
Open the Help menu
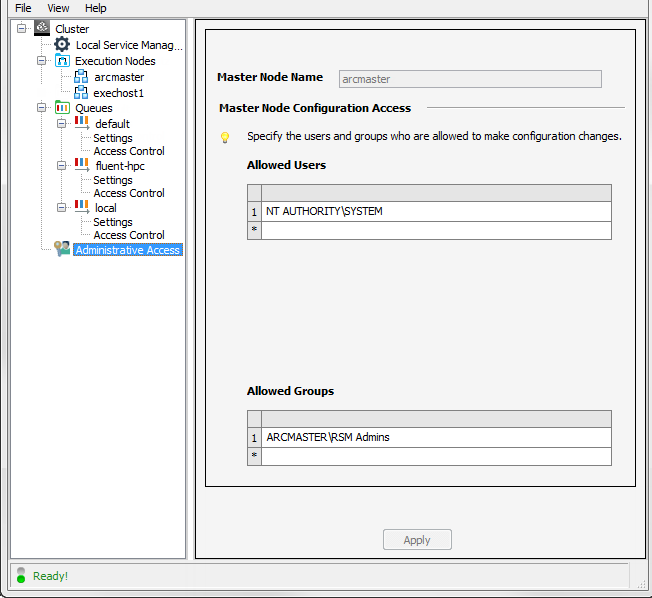click(x=96, y=8)
